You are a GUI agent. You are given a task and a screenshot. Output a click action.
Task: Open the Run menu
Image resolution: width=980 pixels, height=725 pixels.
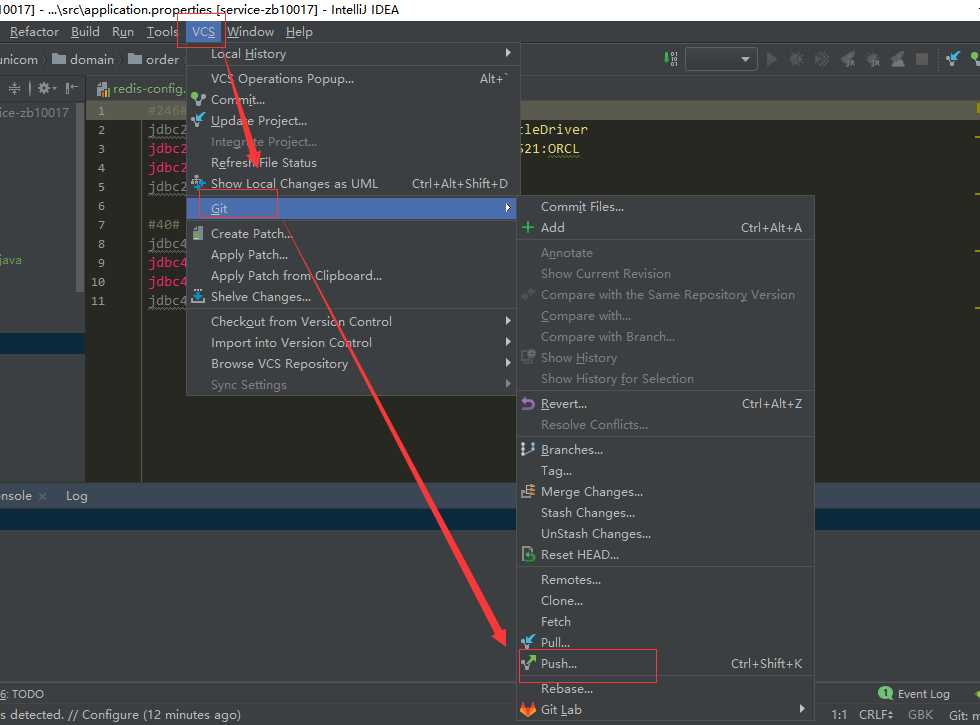click(122, 32)
